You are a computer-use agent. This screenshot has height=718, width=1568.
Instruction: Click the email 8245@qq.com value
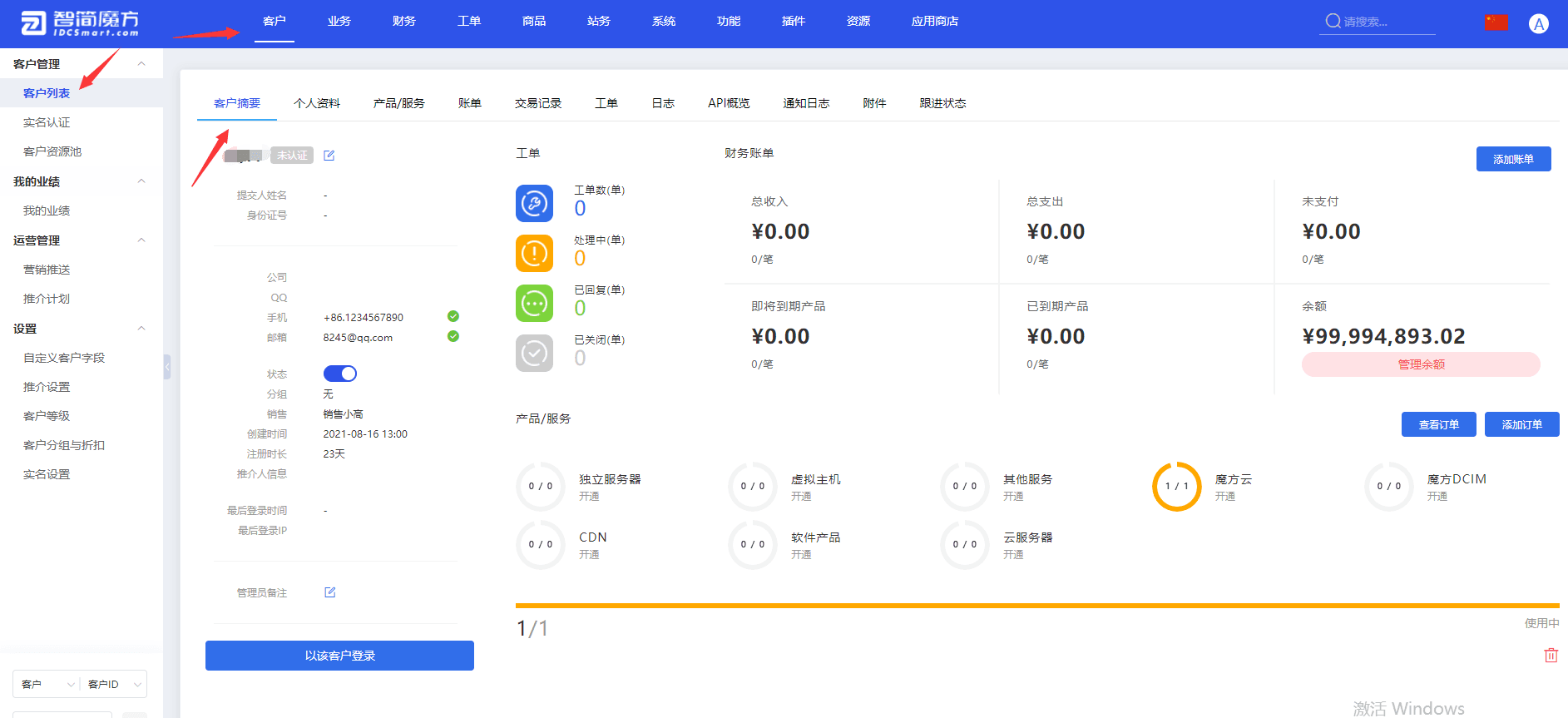coord(358,338)
